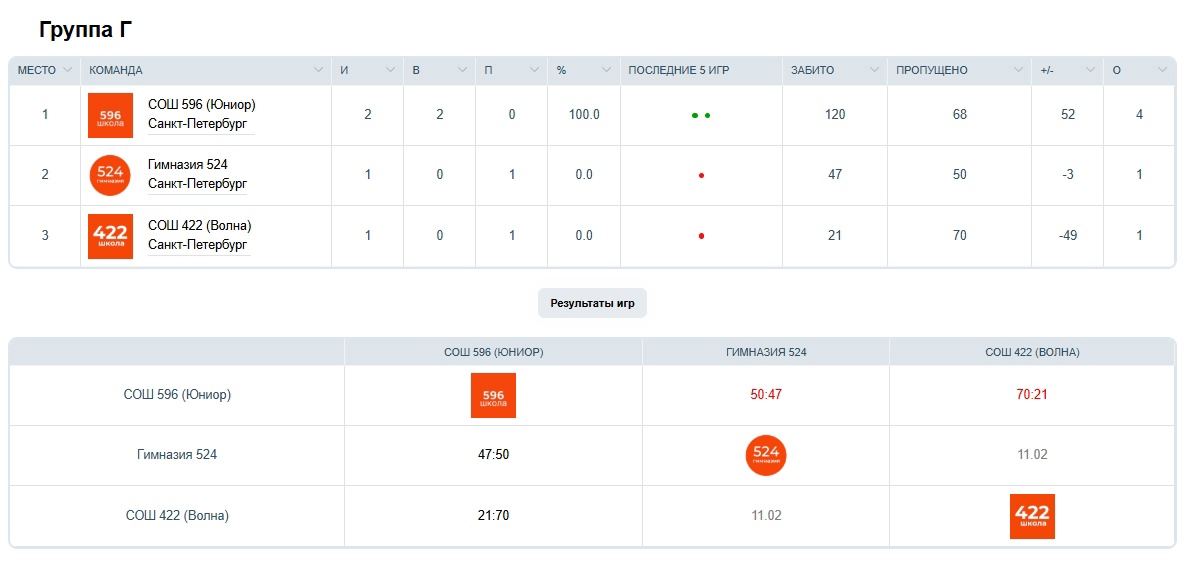Click the 21:70 score in bottom row
Image resolution: width=1191 pixels, height=568 pixels.
tap(493, 516)
